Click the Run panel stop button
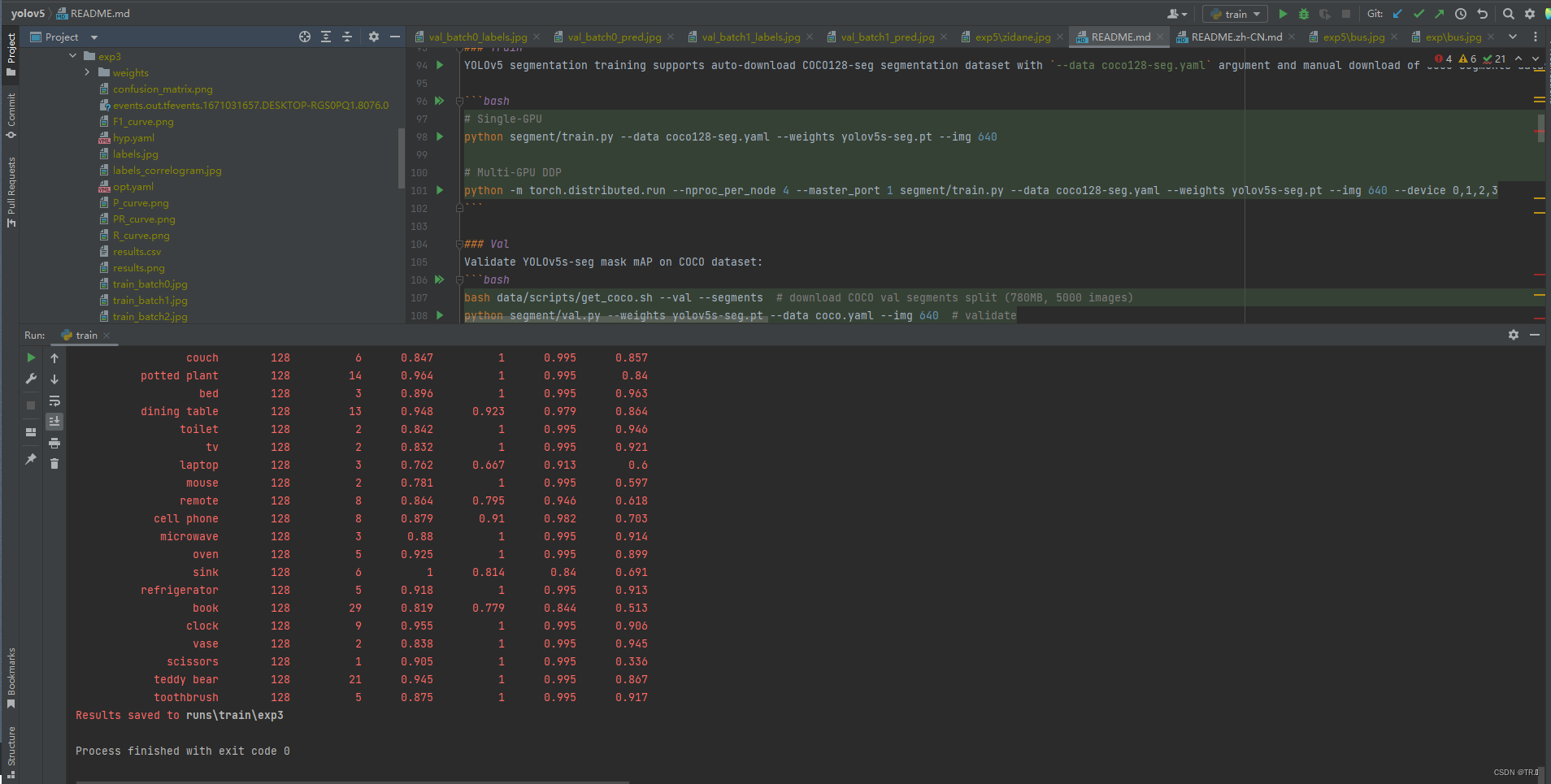 (x=31, y=405)
